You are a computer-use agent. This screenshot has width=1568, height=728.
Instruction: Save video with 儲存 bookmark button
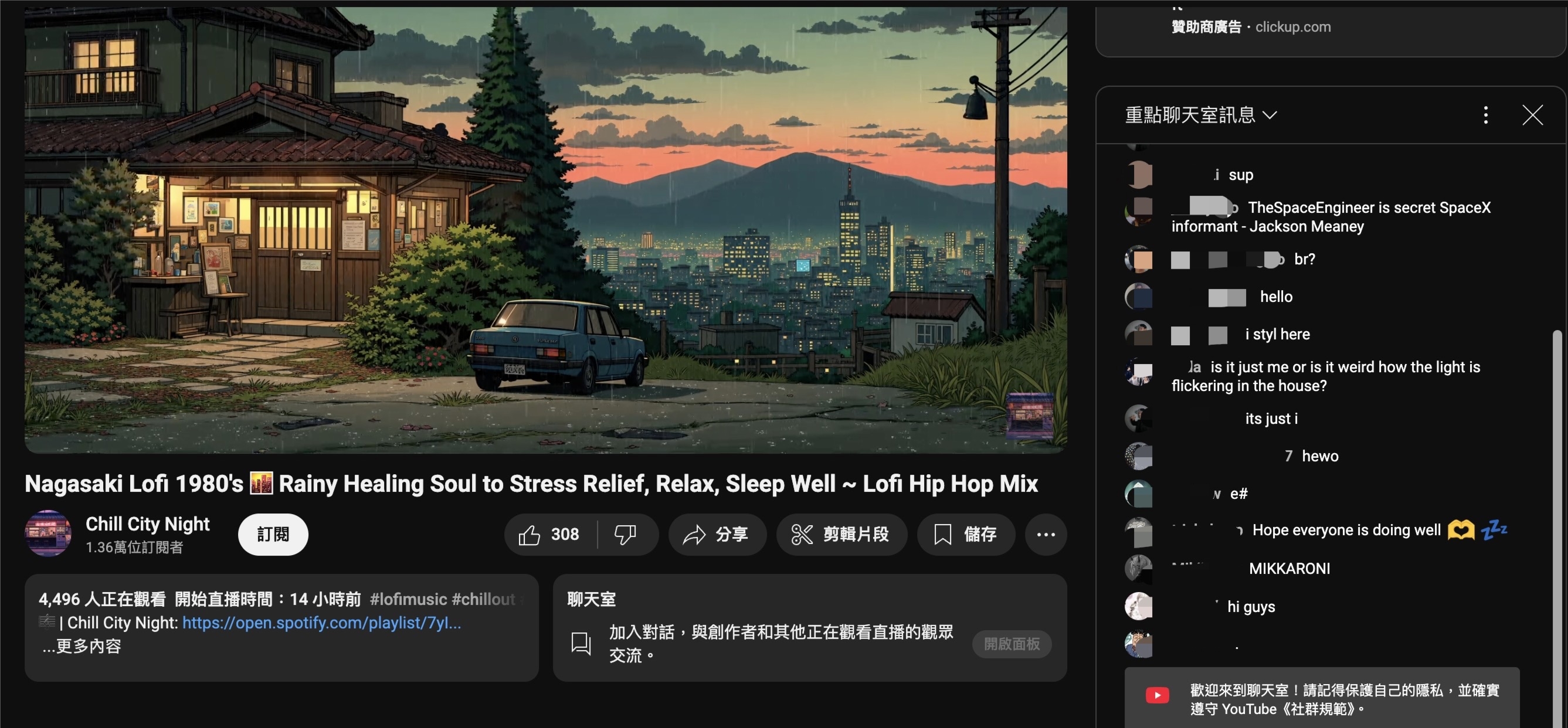tap(966, 535)
